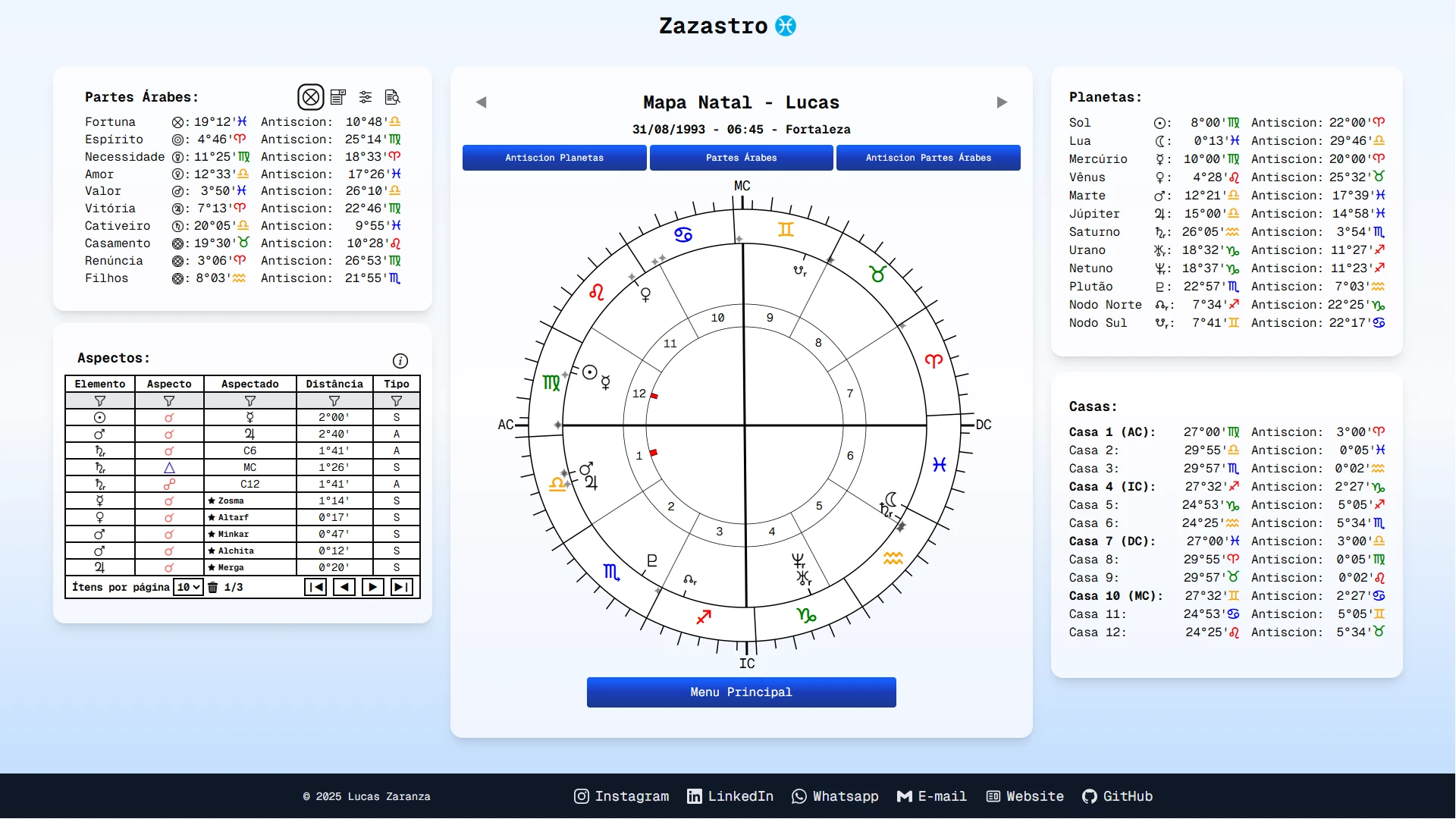Image resolution: width=1456 pixels, height=819 pixels.
Task: Click the settings sliders icon in Partes Árabes
Action: click(366, 97)
